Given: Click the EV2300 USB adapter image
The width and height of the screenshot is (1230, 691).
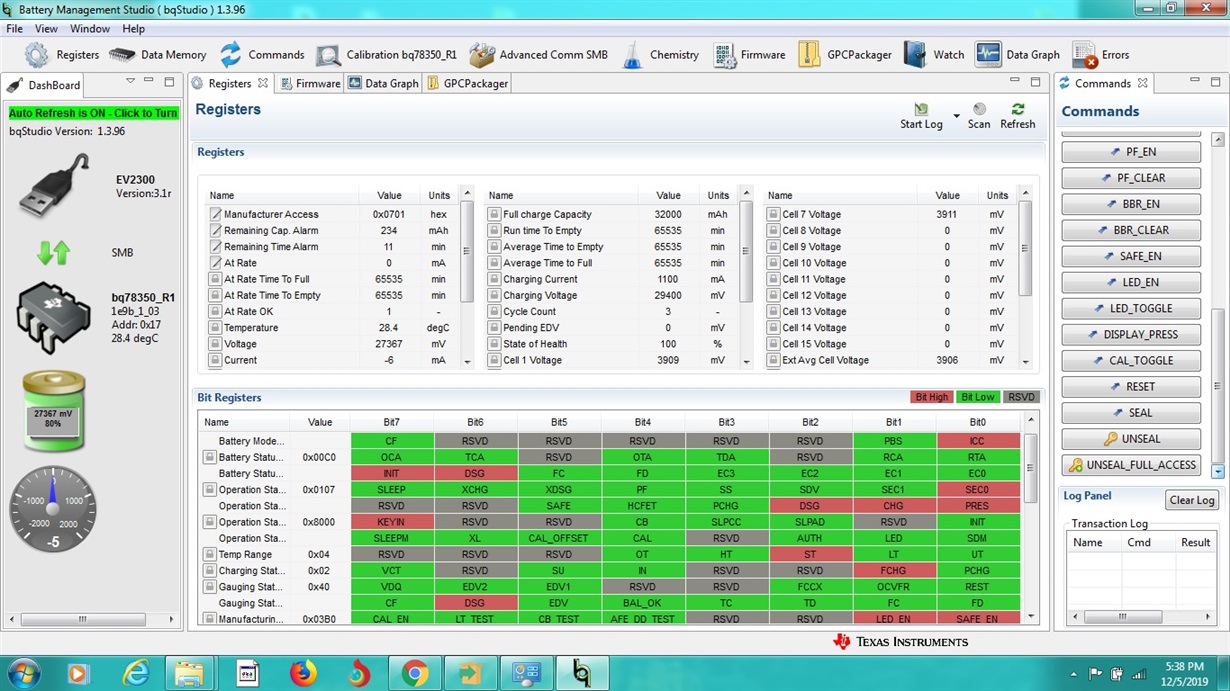Looking at the screenshot, I should [55, 187].
